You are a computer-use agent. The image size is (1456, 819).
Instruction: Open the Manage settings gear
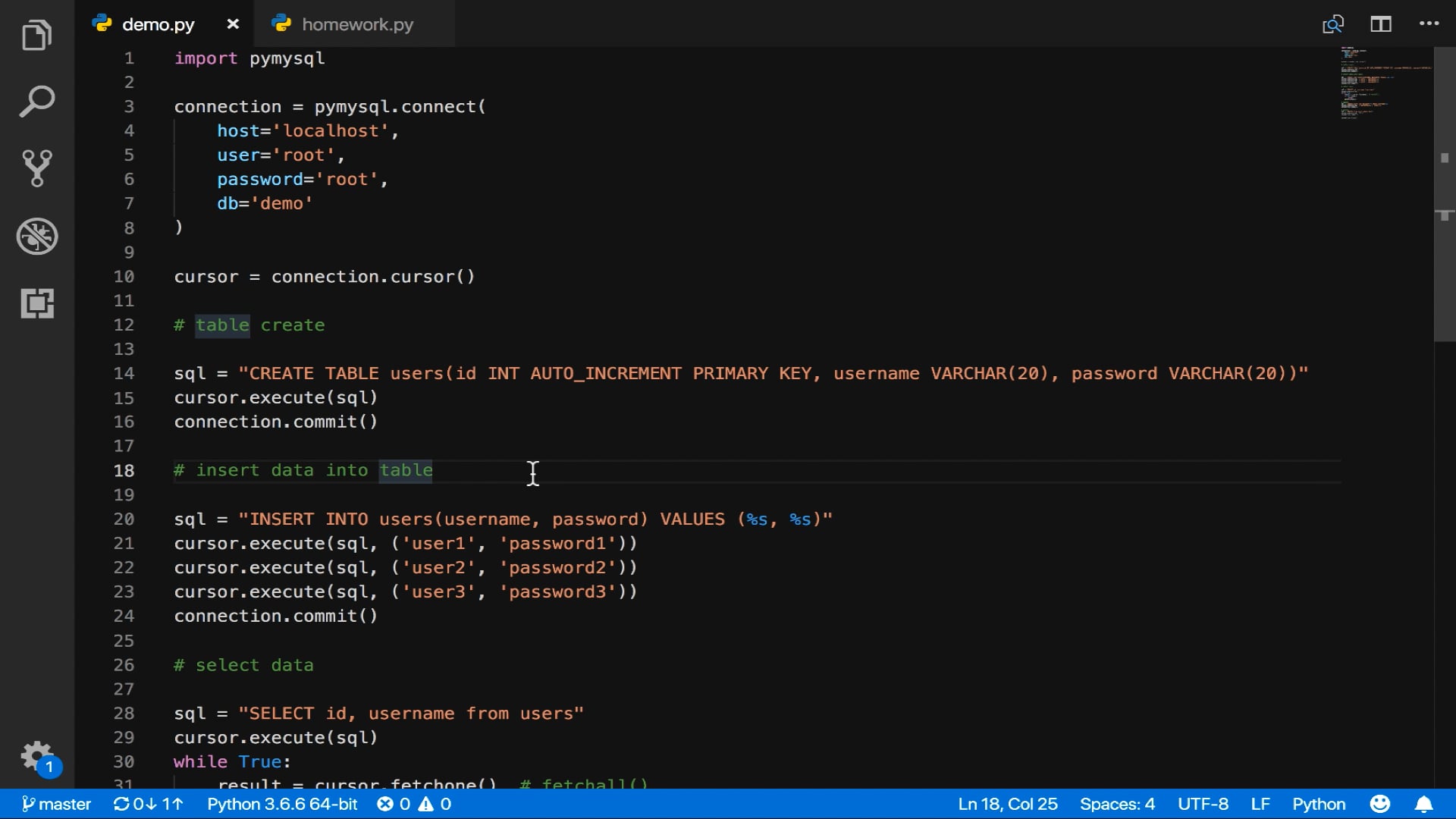(x=36, y=755)
